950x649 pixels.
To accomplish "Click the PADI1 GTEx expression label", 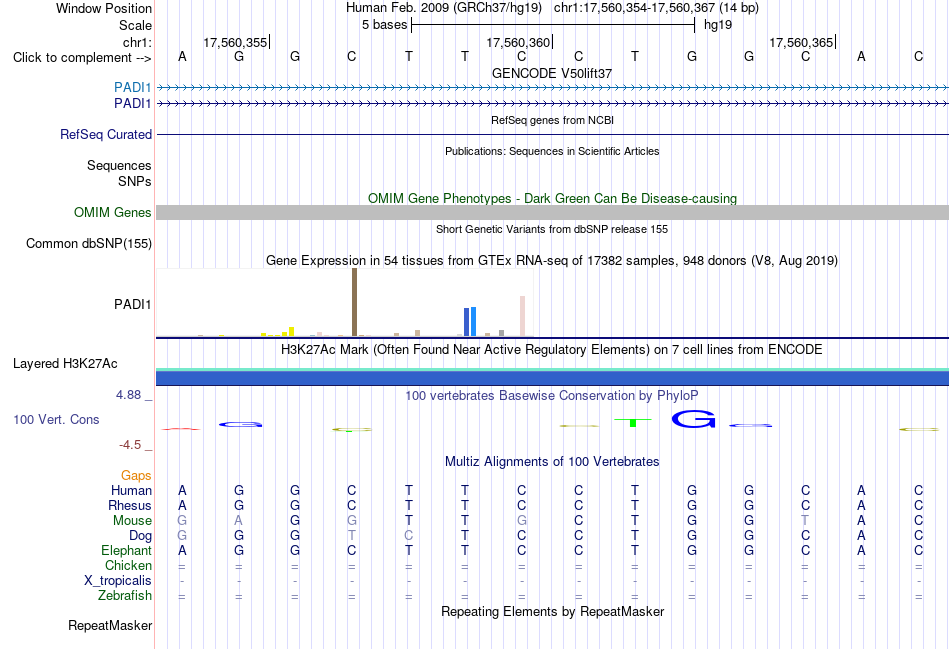I will coord(132,304).
